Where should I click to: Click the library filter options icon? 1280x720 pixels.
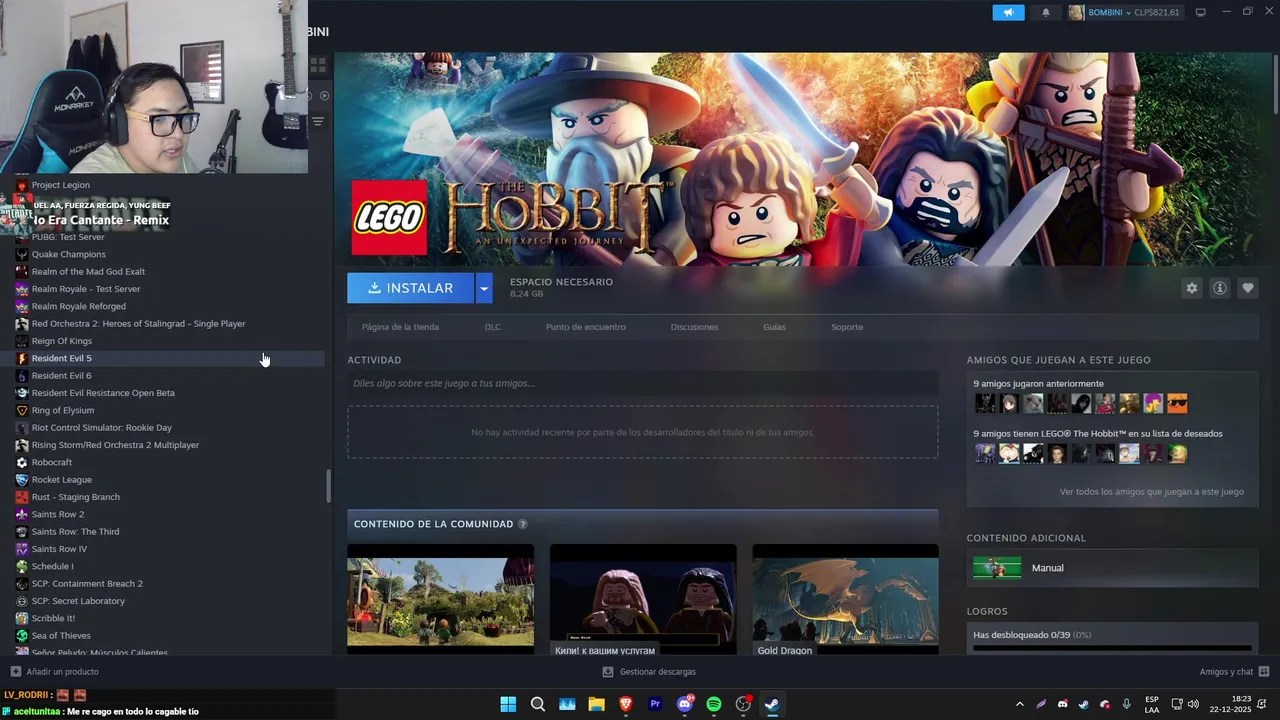click(318, 121)
